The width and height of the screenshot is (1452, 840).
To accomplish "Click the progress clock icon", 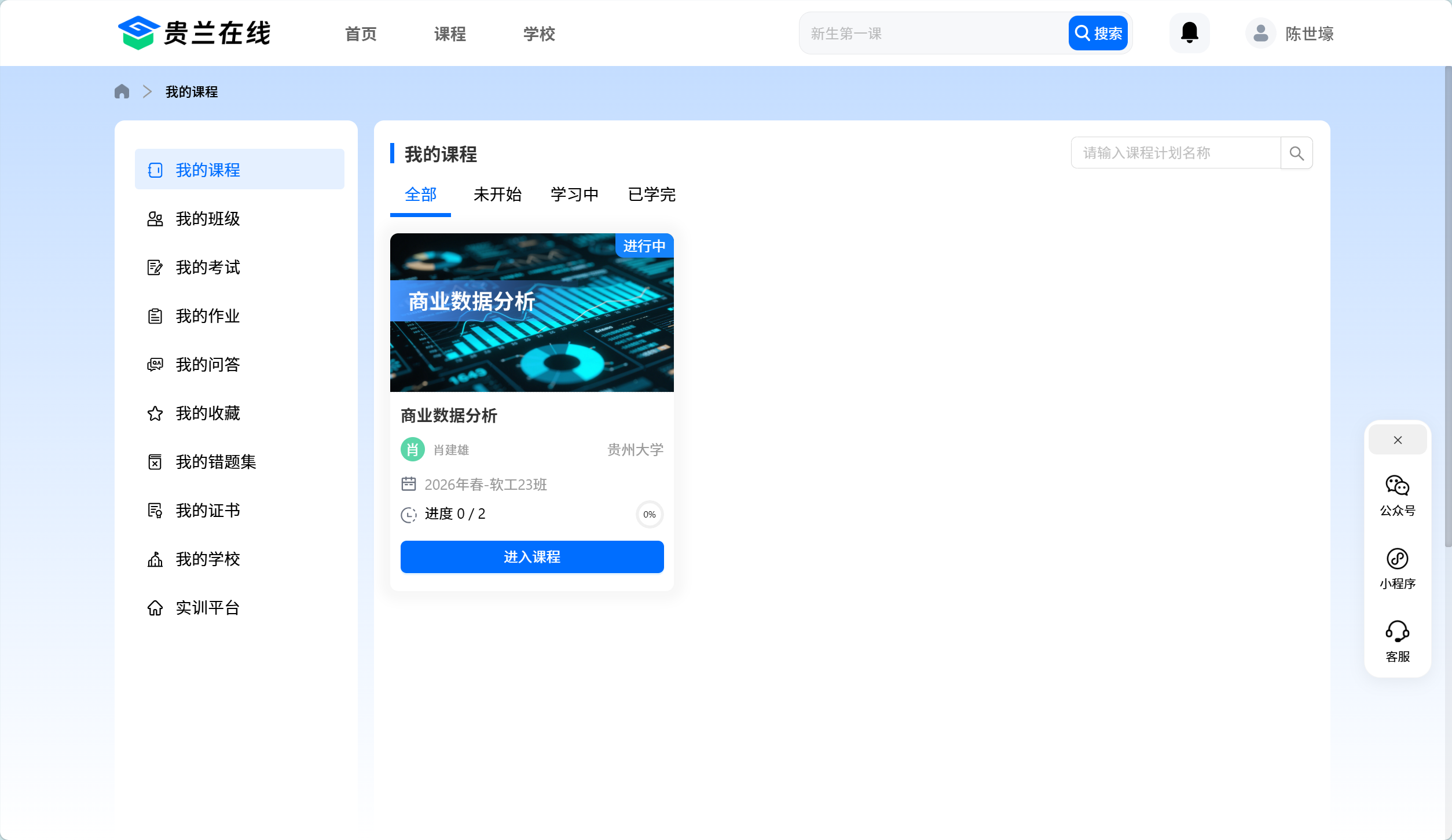I will click(x=409, y=514).
